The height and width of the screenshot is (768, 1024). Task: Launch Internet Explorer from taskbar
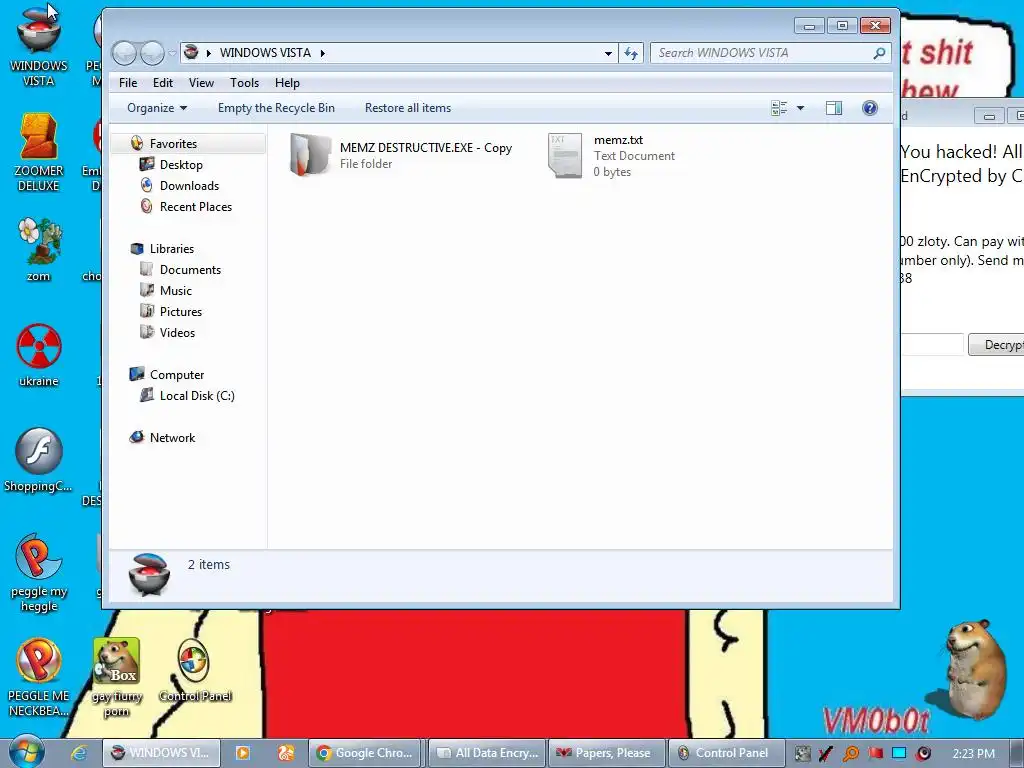79,753
